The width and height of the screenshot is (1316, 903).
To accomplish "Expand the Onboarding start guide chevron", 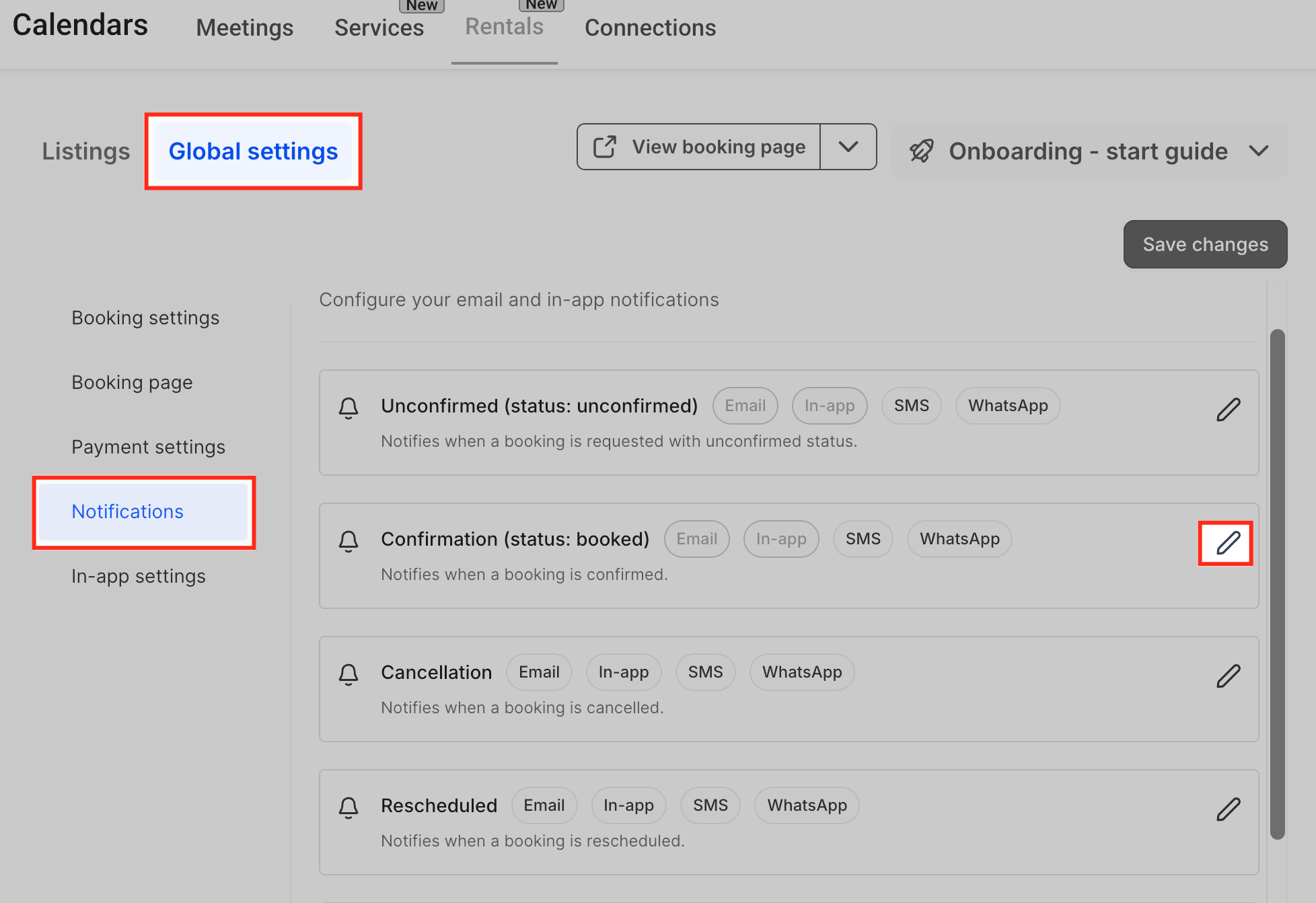I will point(1258,151).
